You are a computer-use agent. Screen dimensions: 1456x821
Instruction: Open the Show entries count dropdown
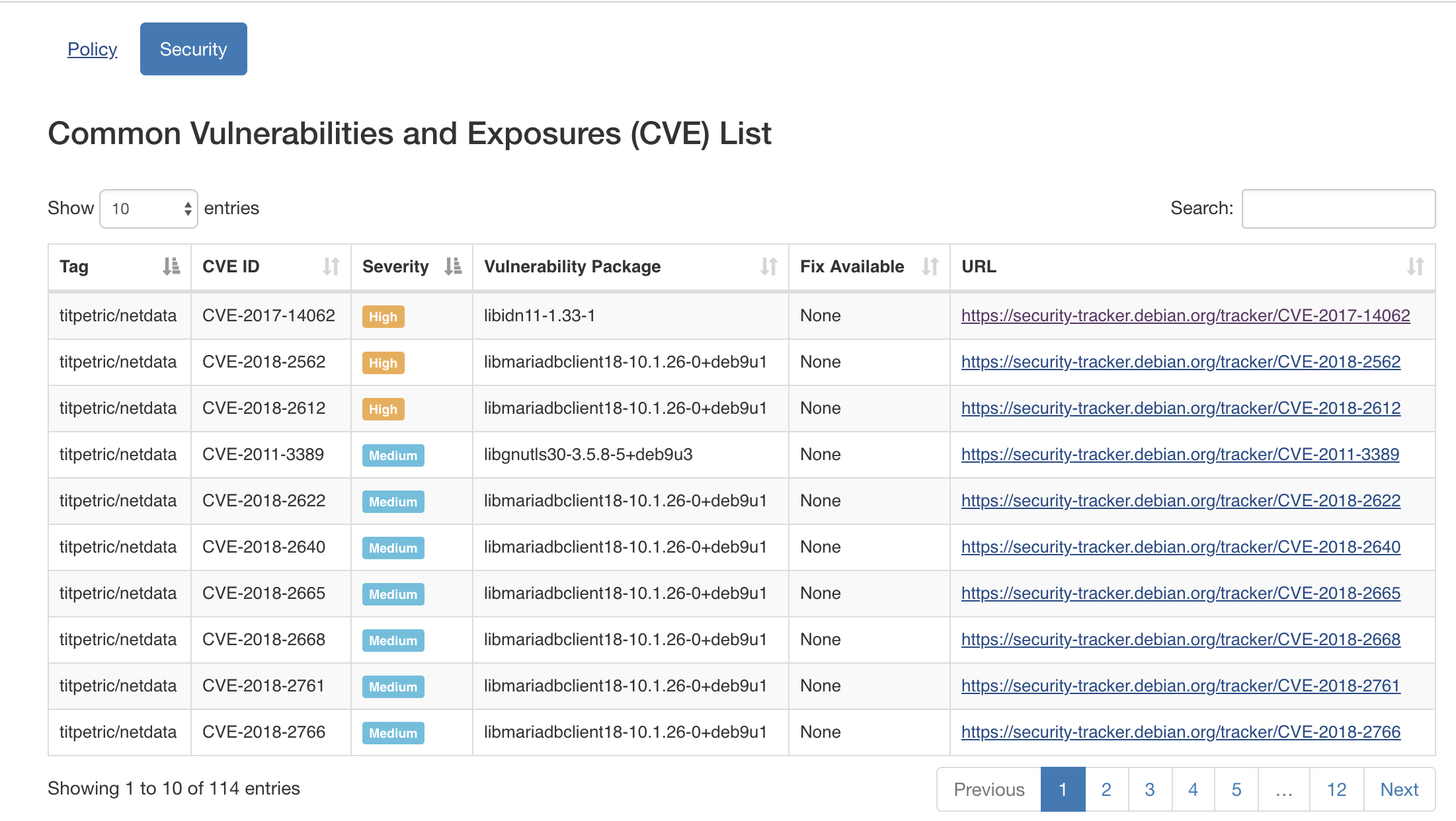(x=149, y=209)
